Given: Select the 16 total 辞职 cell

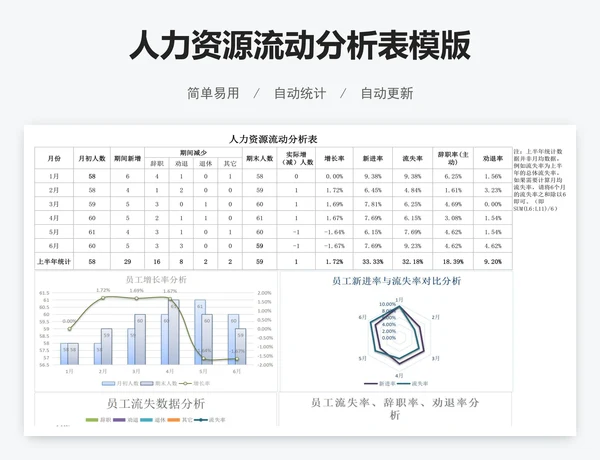Looking at the screenshot, I should (x=157, y=262).
